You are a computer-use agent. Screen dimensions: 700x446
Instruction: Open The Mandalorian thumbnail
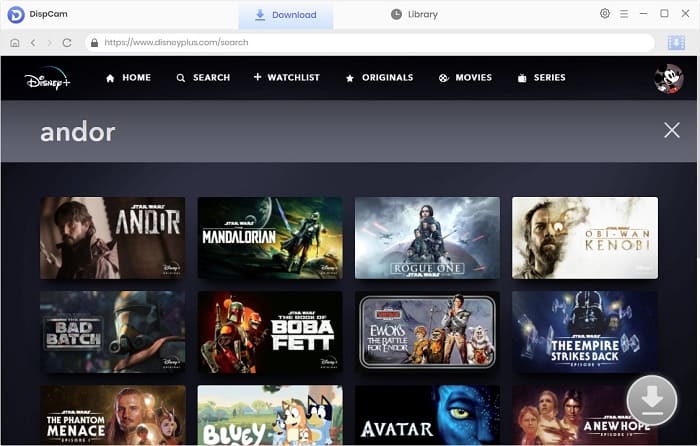pos(270,238)
